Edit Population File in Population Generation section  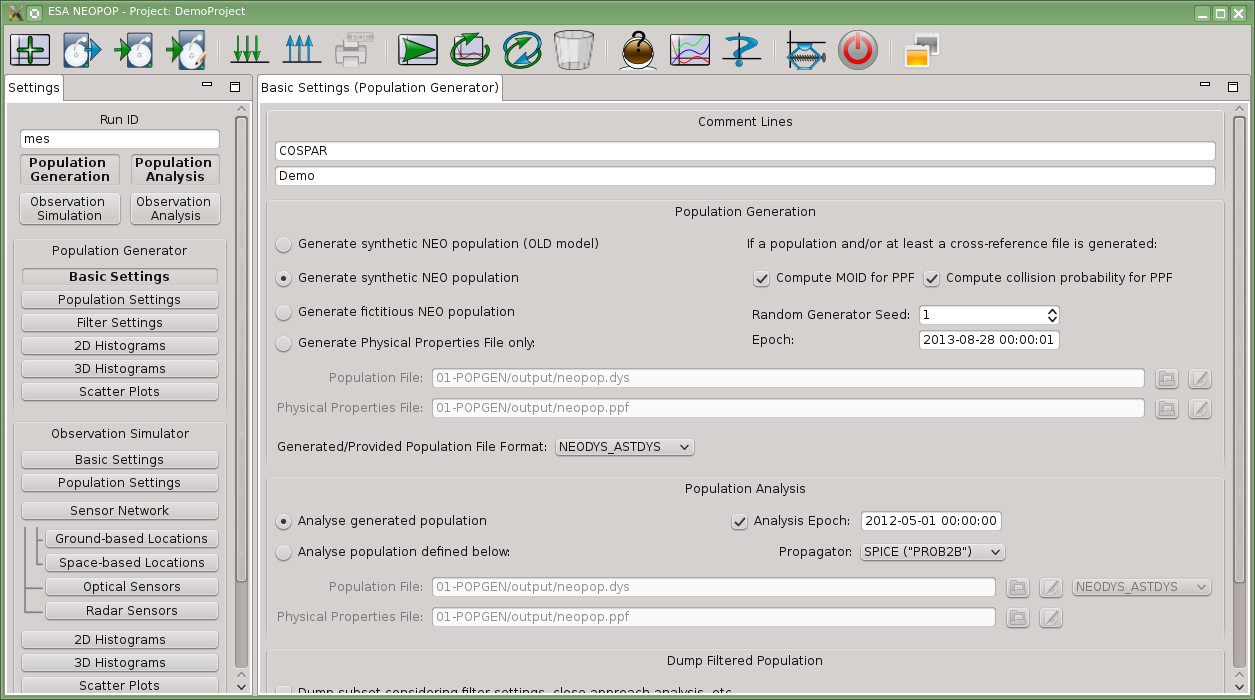point(1200,378)
